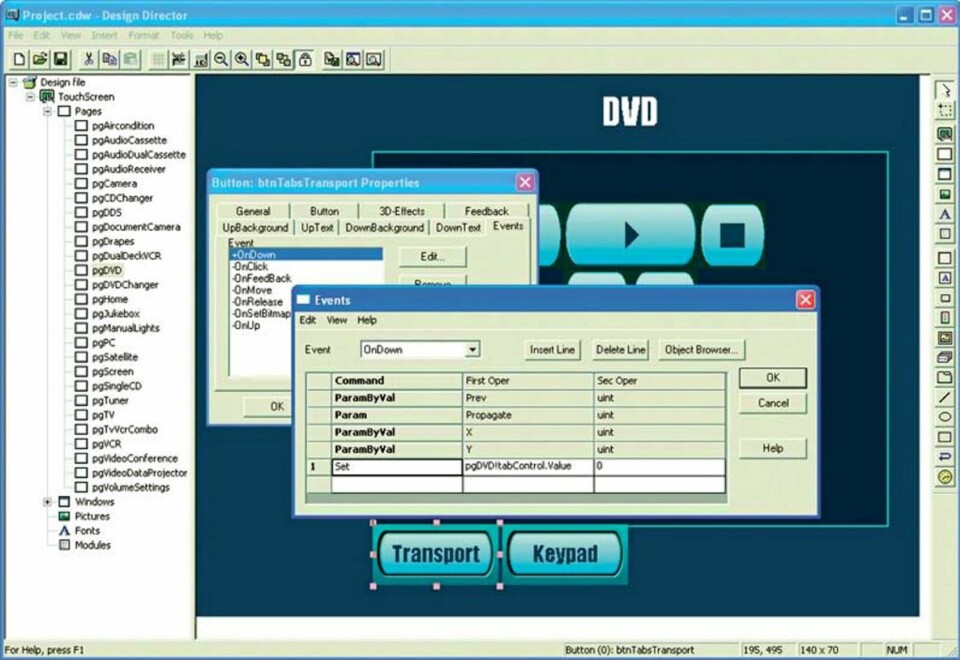The height and width of the screenshot is (660, 960).
Task: Select pgAircondition page in tree
Action: 123,126
